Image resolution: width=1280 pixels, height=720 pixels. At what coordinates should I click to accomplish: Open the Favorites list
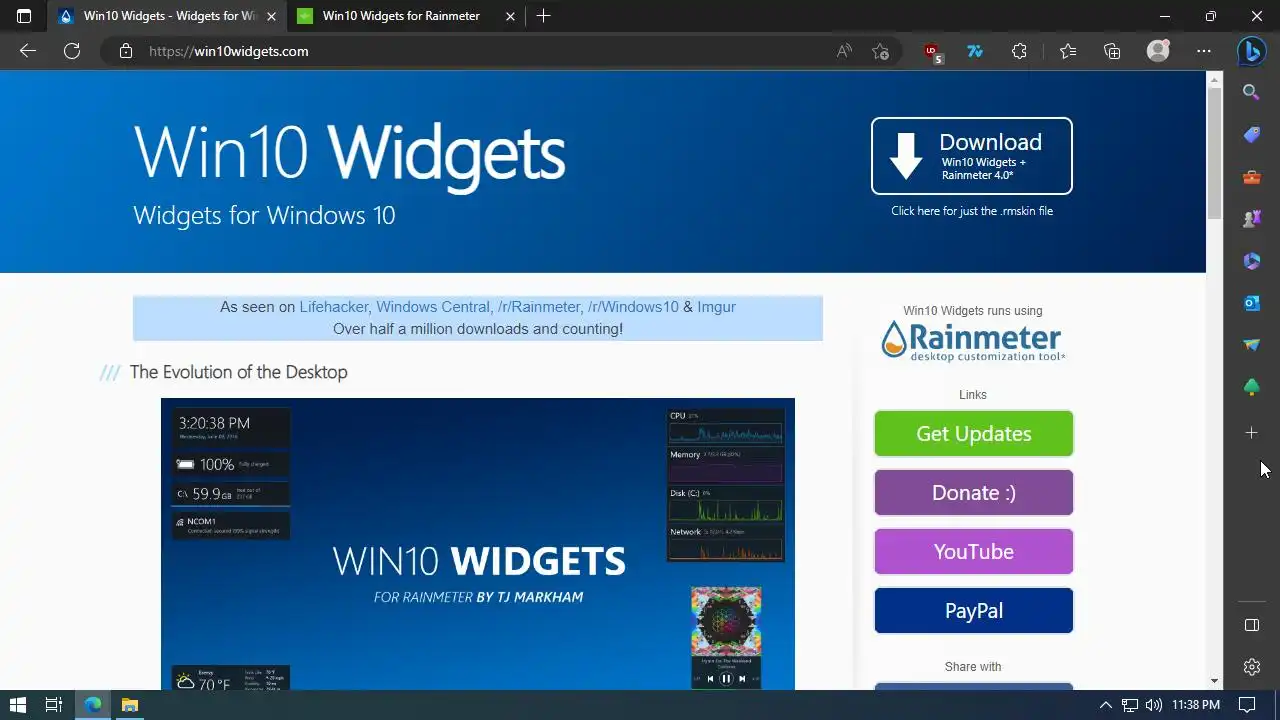click(x=1068, y=51)
